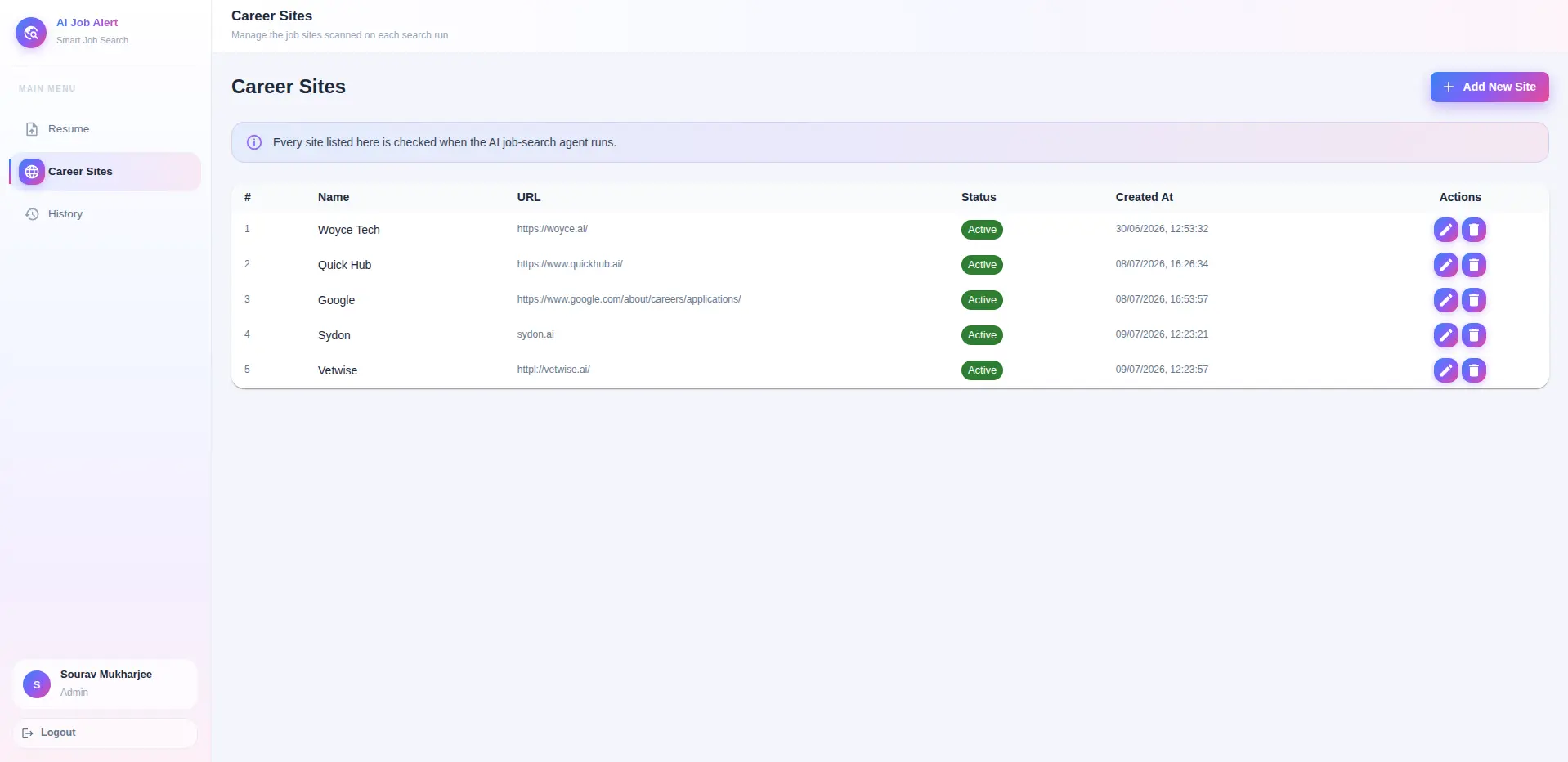Select the Sydon name cell
Viewport: 1568px width, 762px height.
pyautogui.click(x=334, y=335)
